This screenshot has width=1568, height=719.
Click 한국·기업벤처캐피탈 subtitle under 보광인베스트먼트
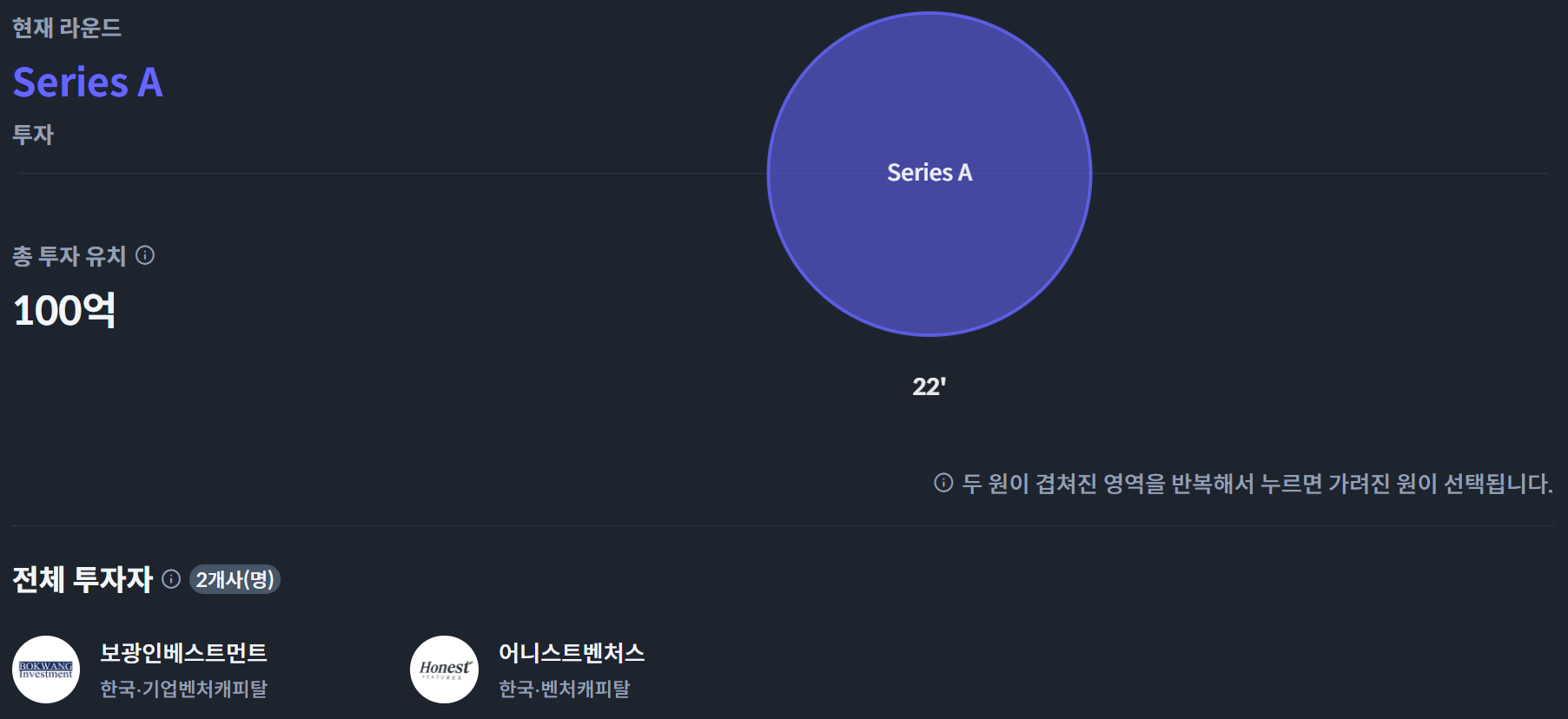183,689
